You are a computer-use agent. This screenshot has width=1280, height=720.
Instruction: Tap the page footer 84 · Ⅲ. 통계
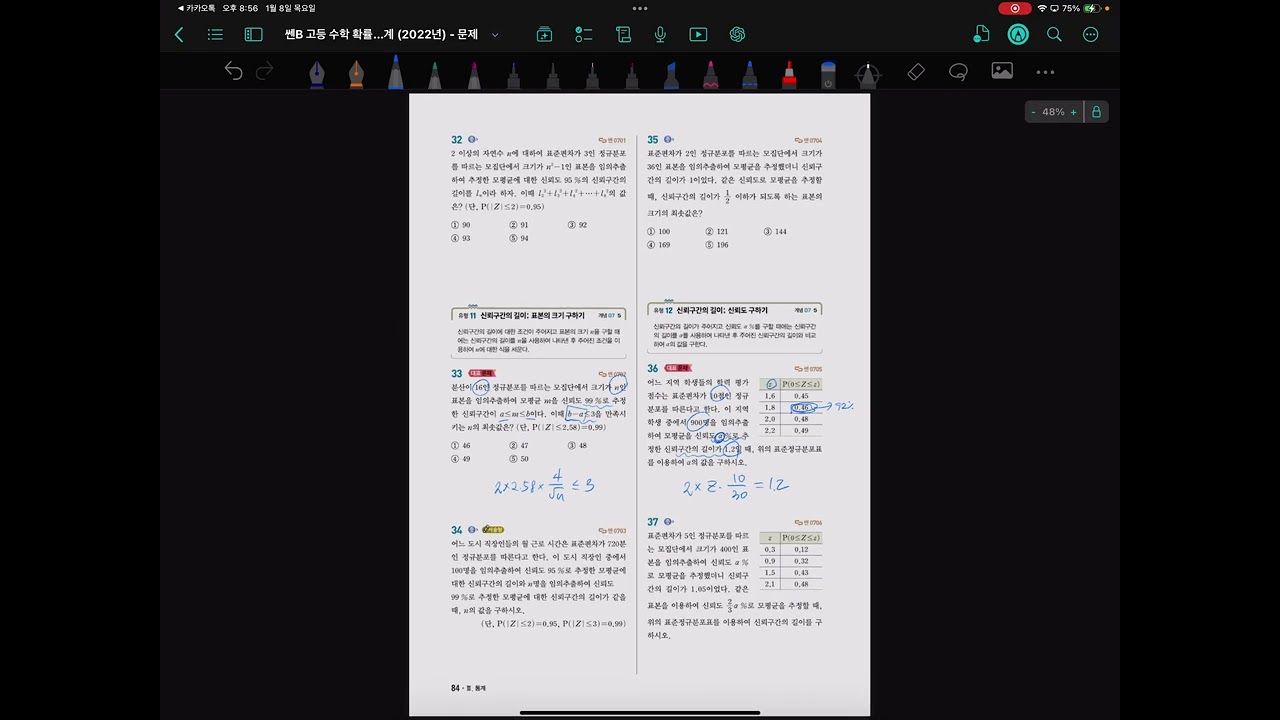pyautogui.click(x=468, y=688)
